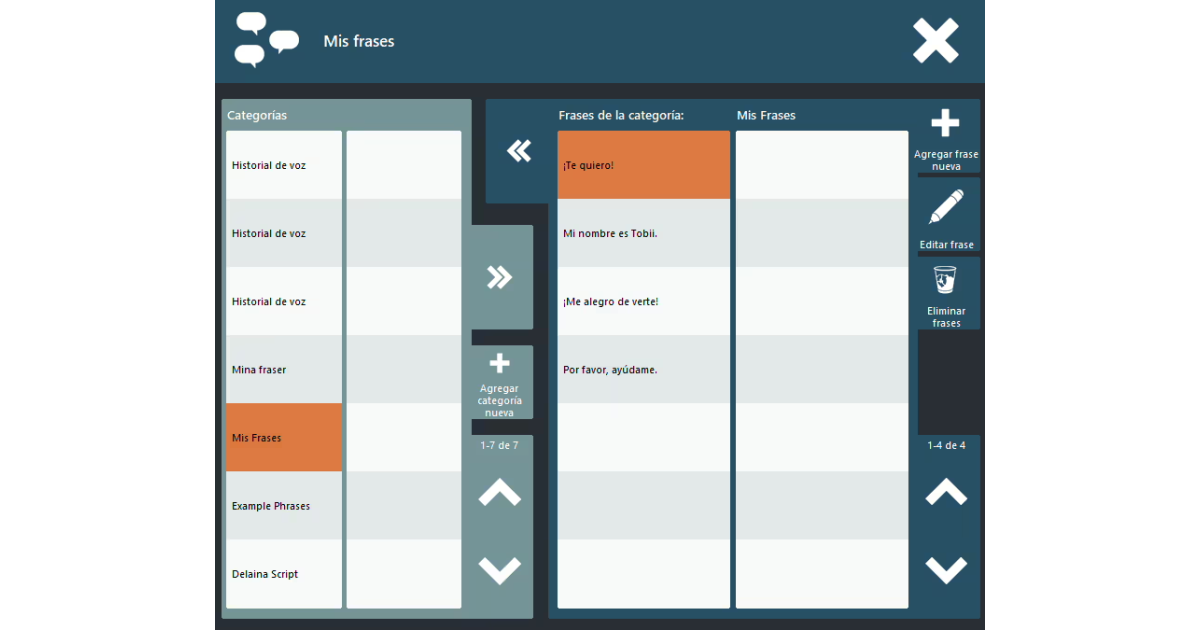Click the plus icon to add new phrase
Image resolution: width=1200 pixels, height=630 pixels.
coord(945,124)
